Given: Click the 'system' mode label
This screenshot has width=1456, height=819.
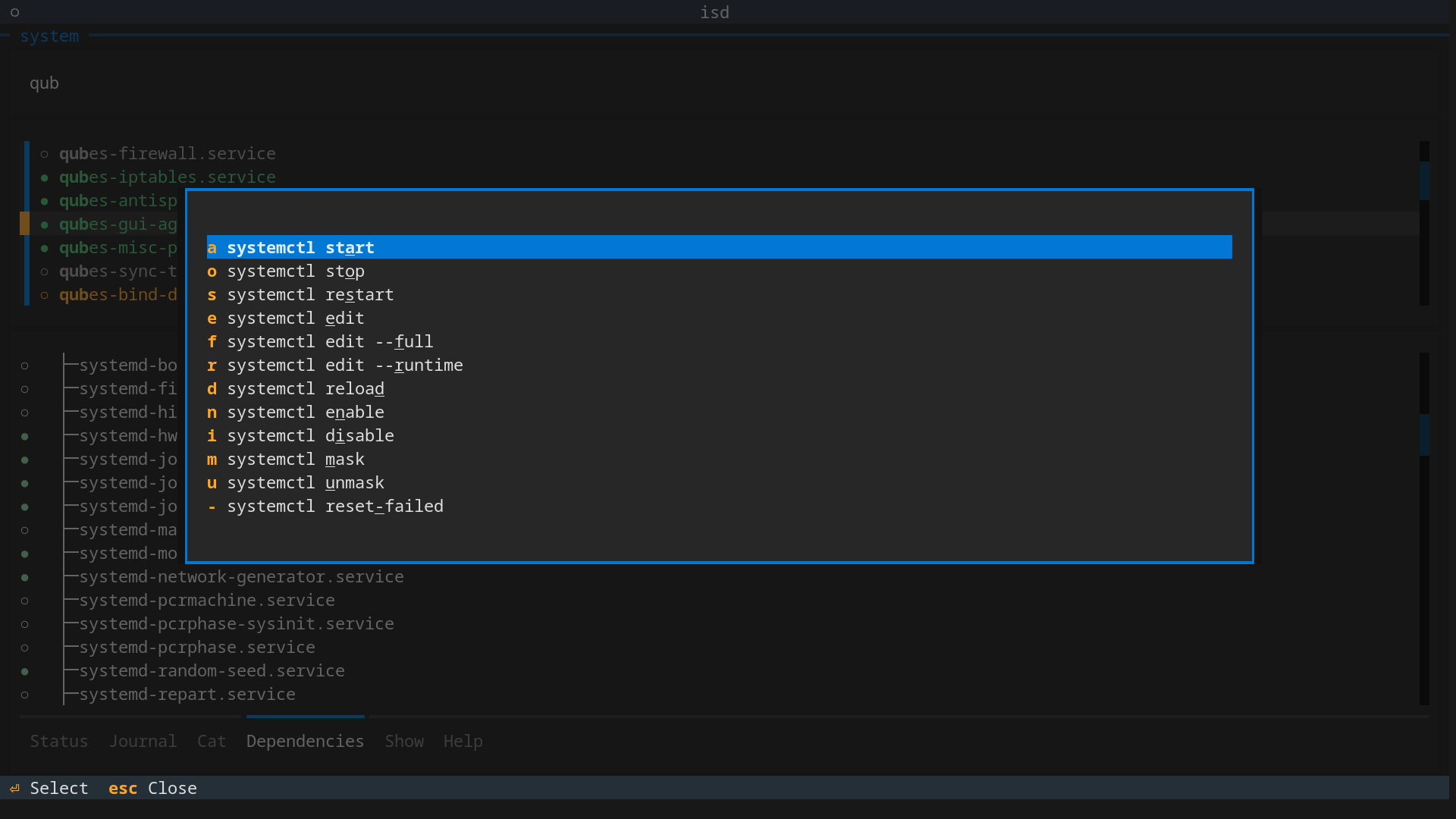Looking at the screenshot, I should (49, 36).
